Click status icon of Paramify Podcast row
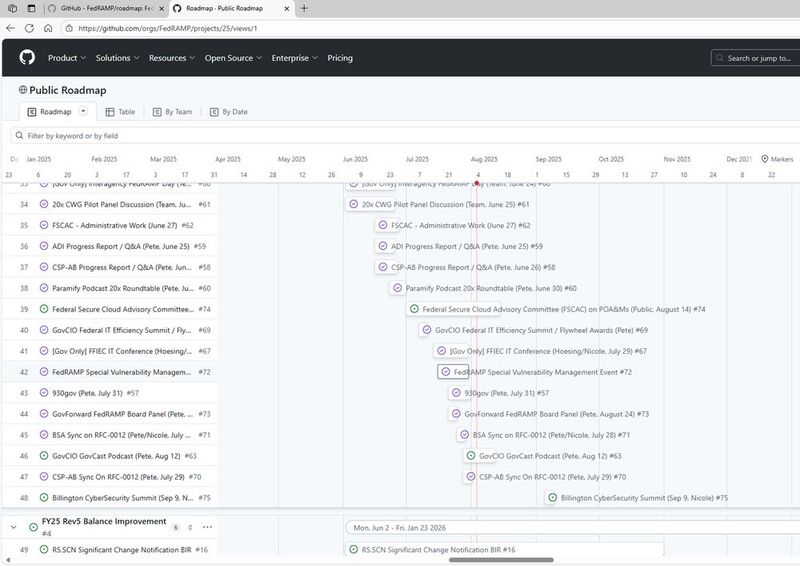The height and width of the screenshot is (566, 800). pyautogui.click(x=44, y=288)
